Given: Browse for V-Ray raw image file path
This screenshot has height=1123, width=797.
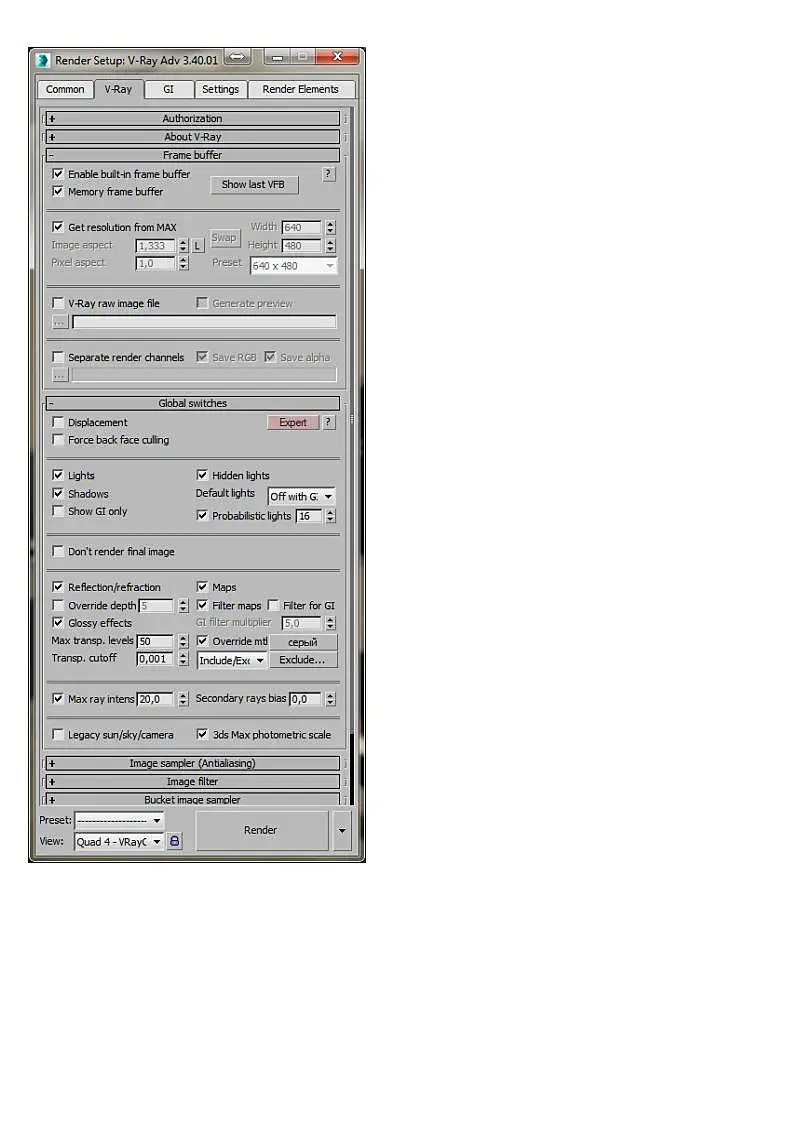Looking at the screenshot, I should pyautogui.click(x=59, y=322).
